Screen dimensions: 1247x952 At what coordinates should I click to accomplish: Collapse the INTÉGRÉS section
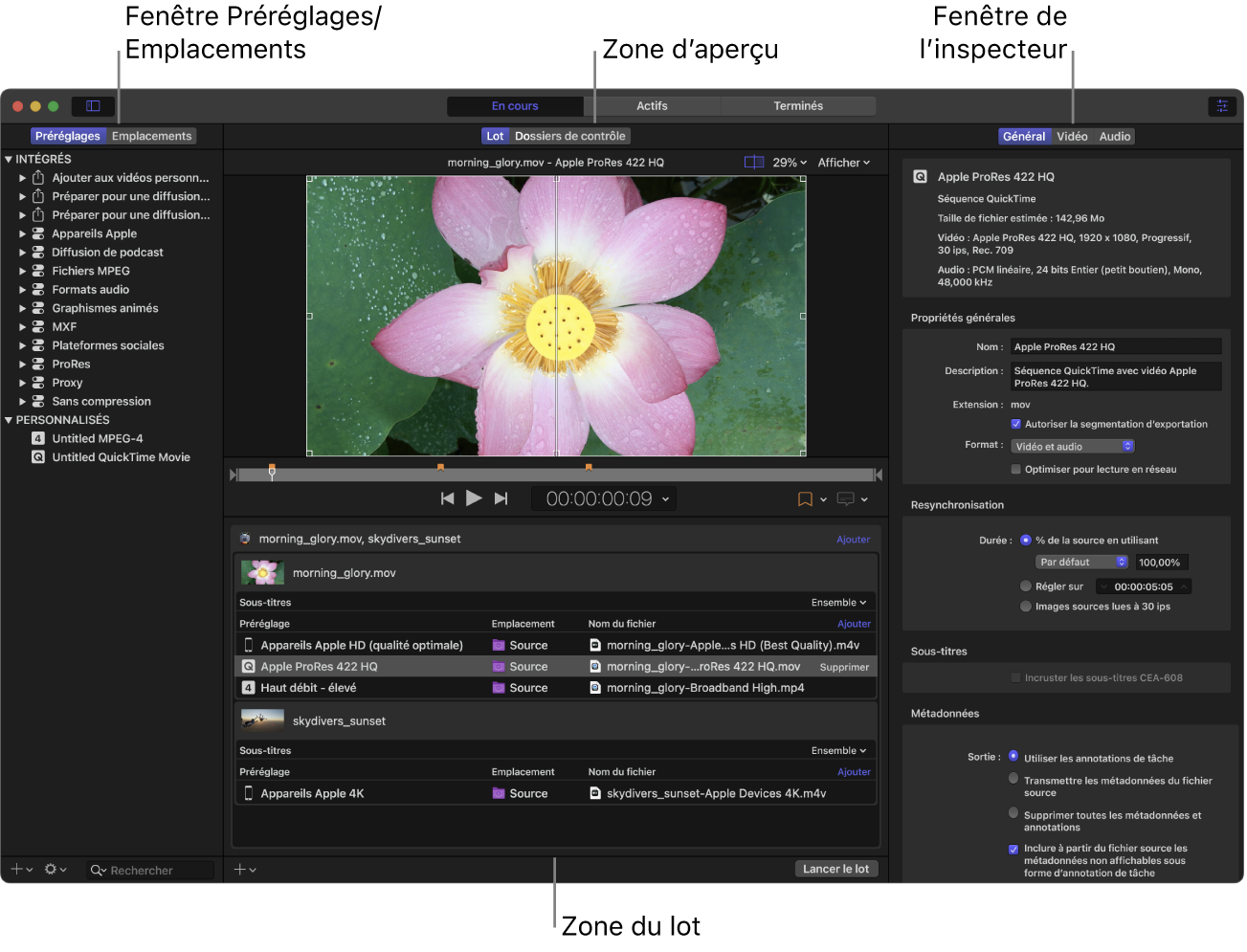pyautogui.click(x=9, y=160)
